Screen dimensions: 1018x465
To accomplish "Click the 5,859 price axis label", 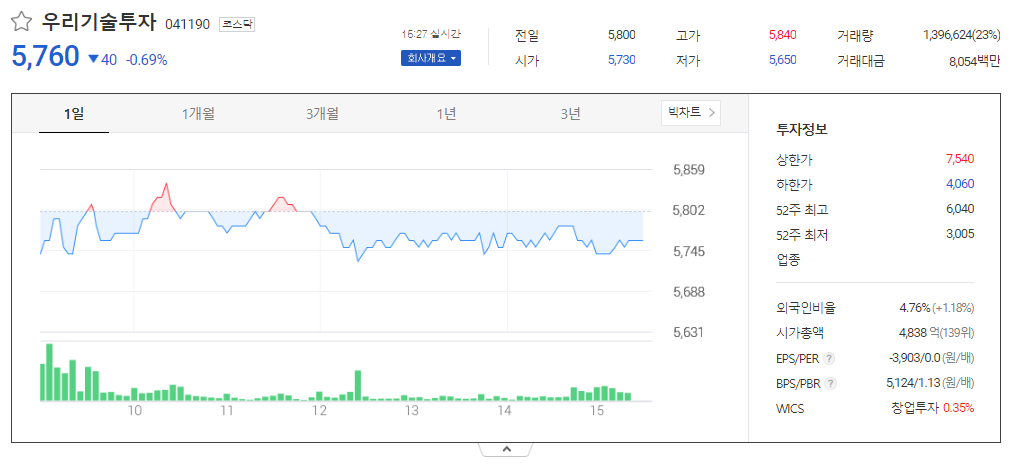I will click(x=689, y=170).
